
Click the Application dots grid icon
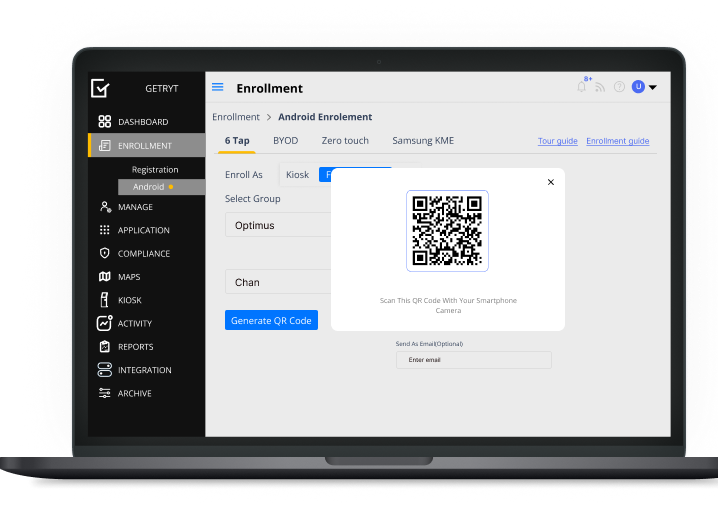pyautogui.click(x=104, y=230)
